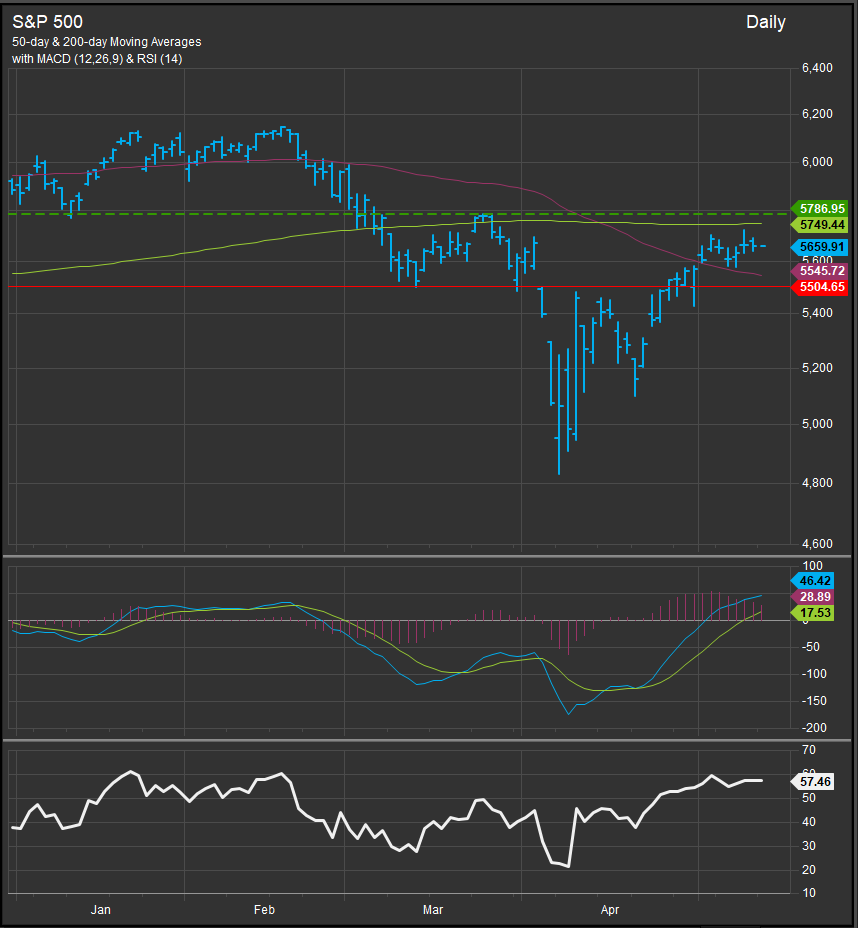
Task: Select the 28.89 MACD histogram tag
Action: 812,597
